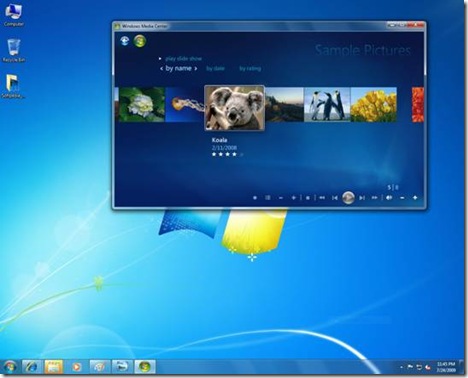This screenshot has width=468, height=378.
Task: Select the 'by date' sort tab
Action: [x=215, y=68]
